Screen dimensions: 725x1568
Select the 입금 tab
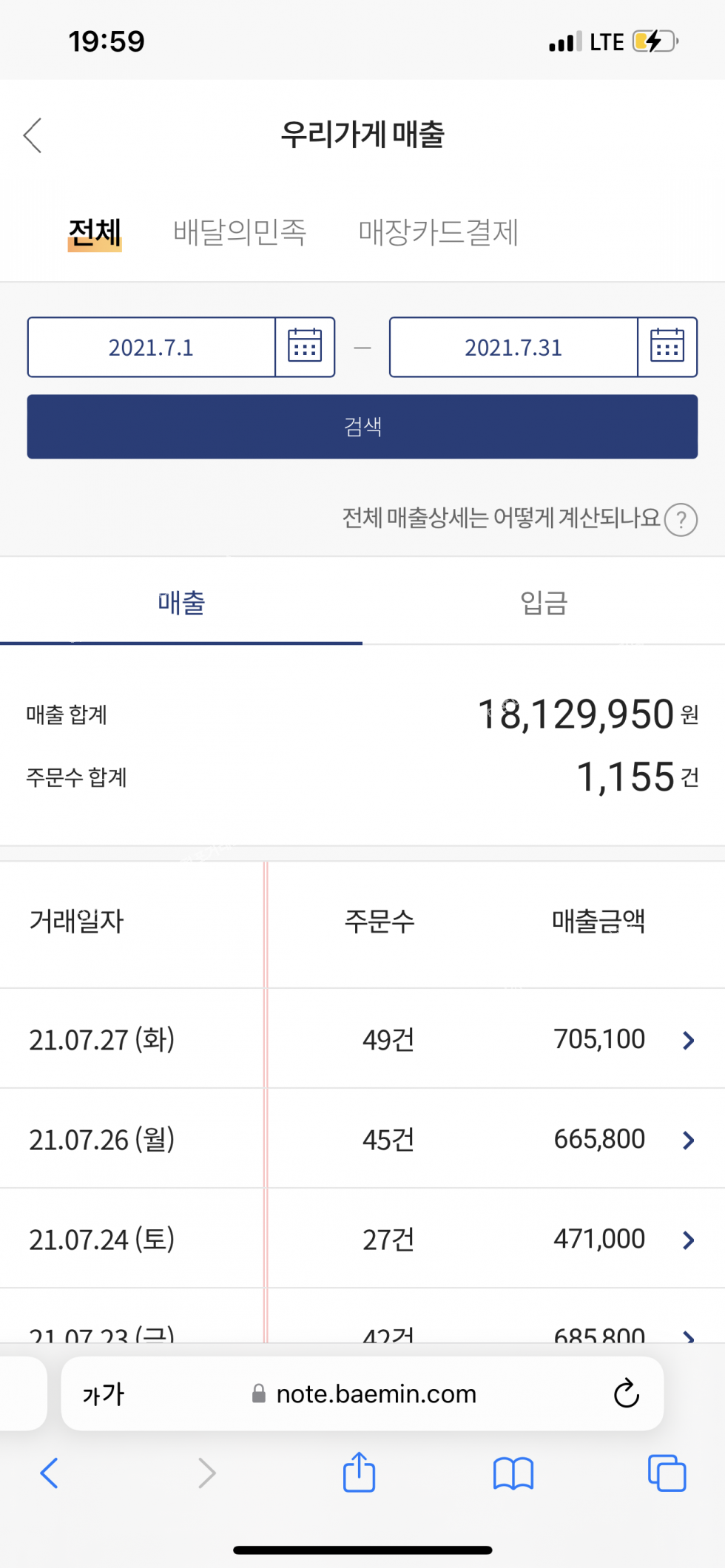[544, 603]
